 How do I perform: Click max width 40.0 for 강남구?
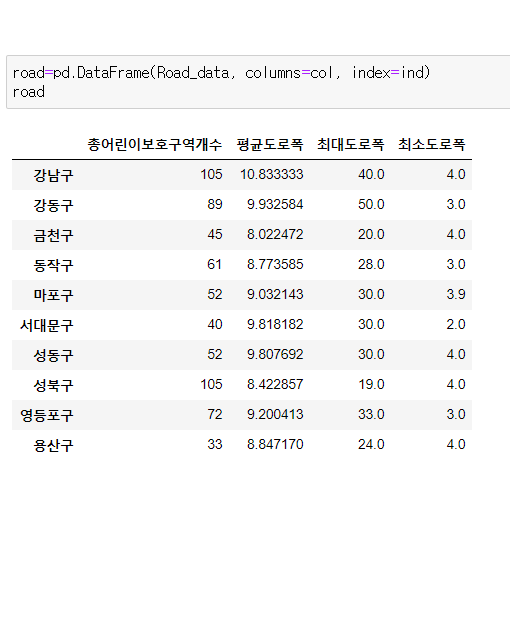pos(371,174)
